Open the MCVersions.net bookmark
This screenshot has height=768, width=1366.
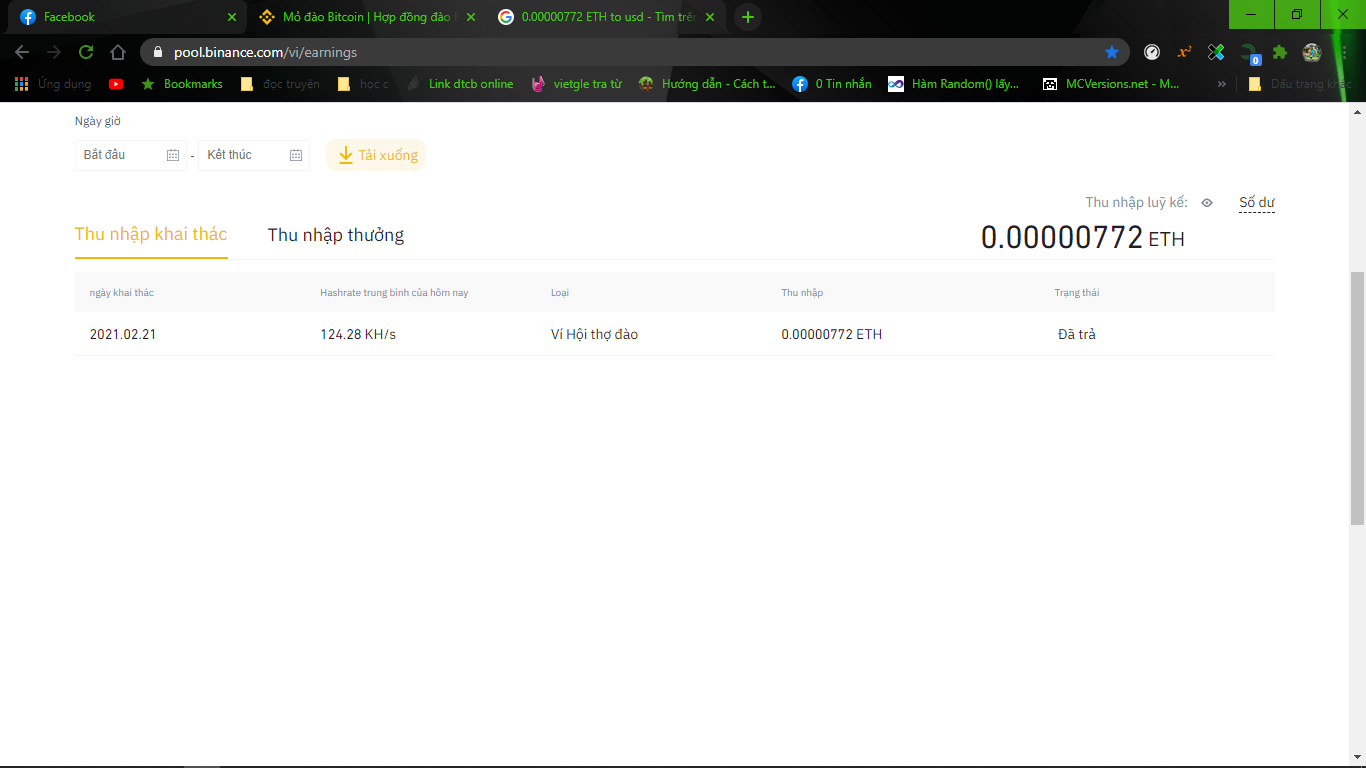1111,84
